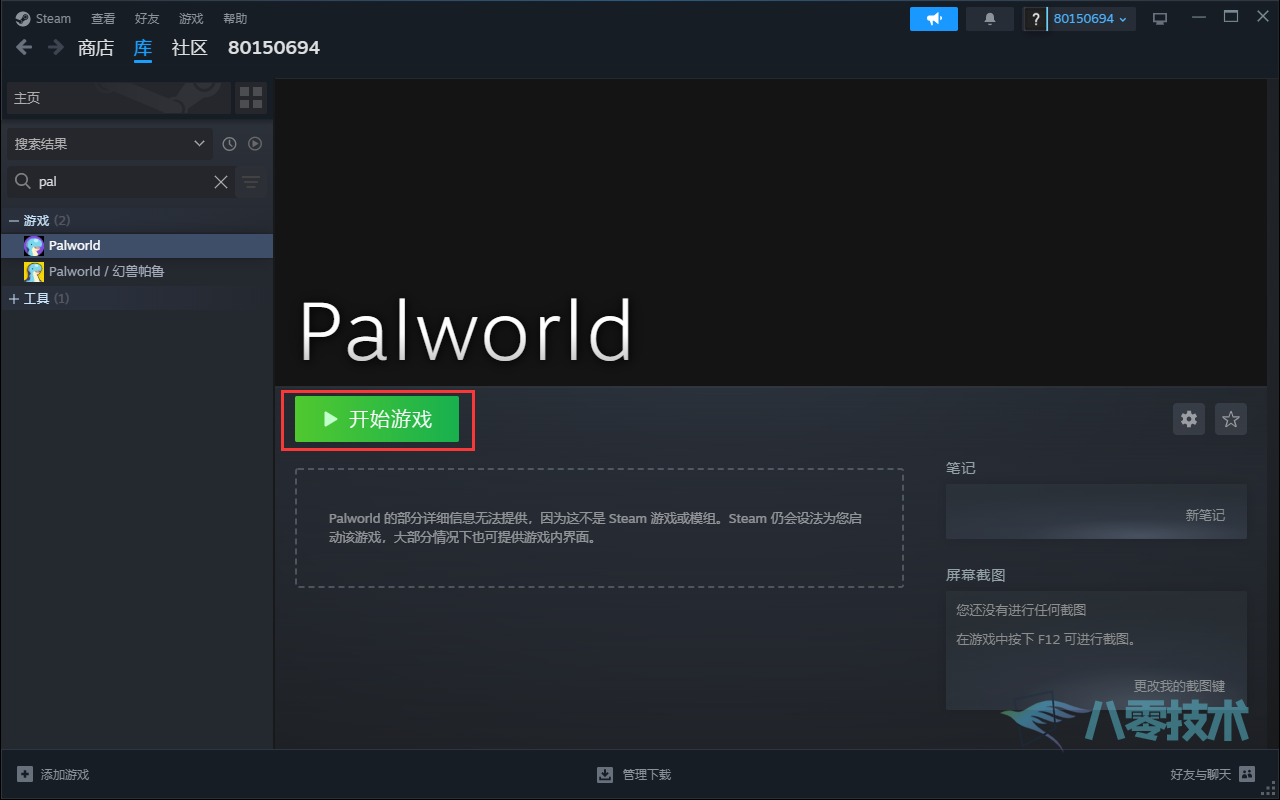The image size is (1280, 800).
Task: Toggle the collections grid view icon
Action: (x=251, y=98)
